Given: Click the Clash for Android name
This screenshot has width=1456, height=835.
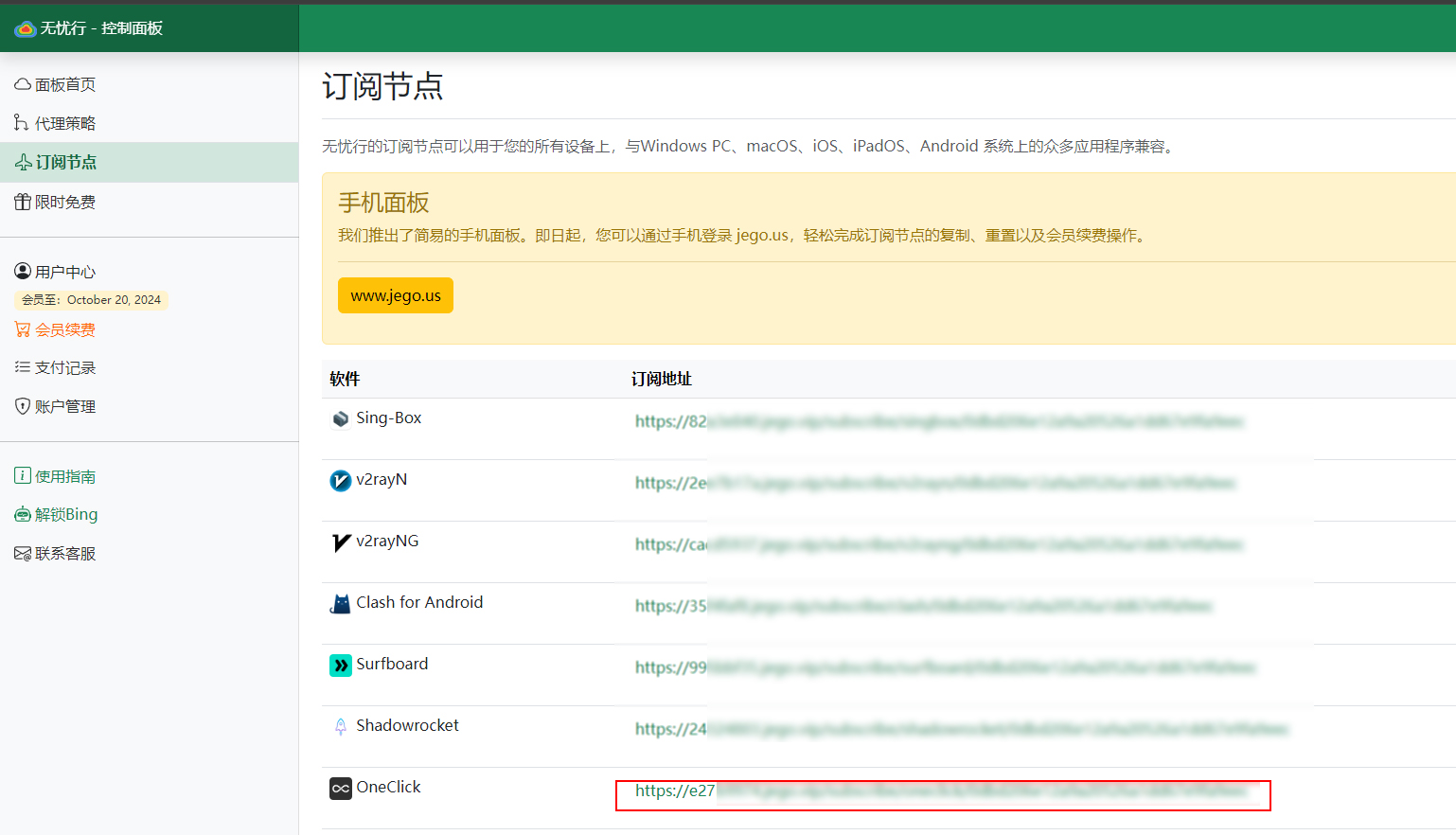Looking at the screenshot, I should (x=419, y=602).
